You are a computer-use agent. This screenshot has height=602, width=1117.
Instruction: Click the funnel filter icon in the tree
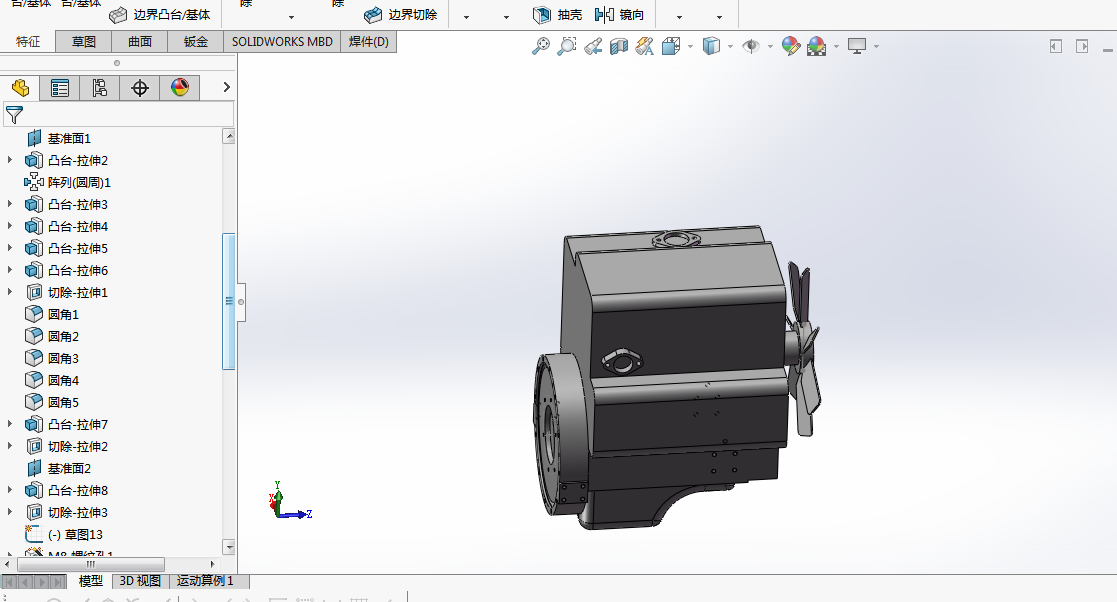click(14, 115)
